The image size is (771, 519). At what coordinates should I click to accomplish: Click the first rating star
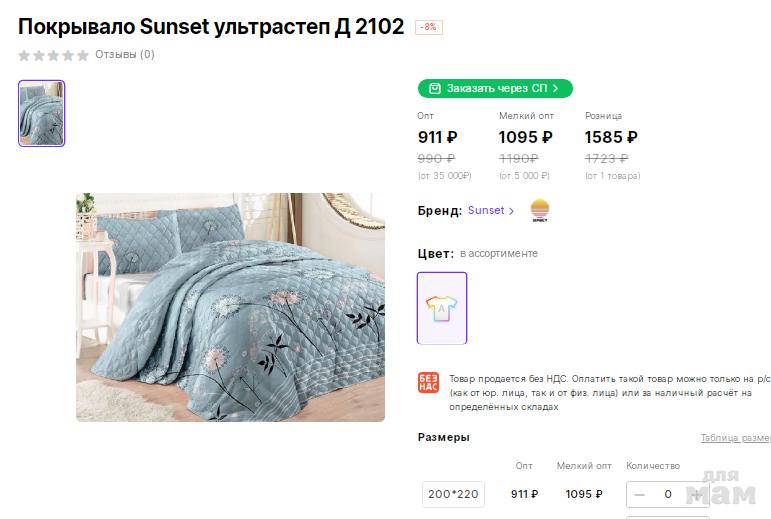coord(25,55)
